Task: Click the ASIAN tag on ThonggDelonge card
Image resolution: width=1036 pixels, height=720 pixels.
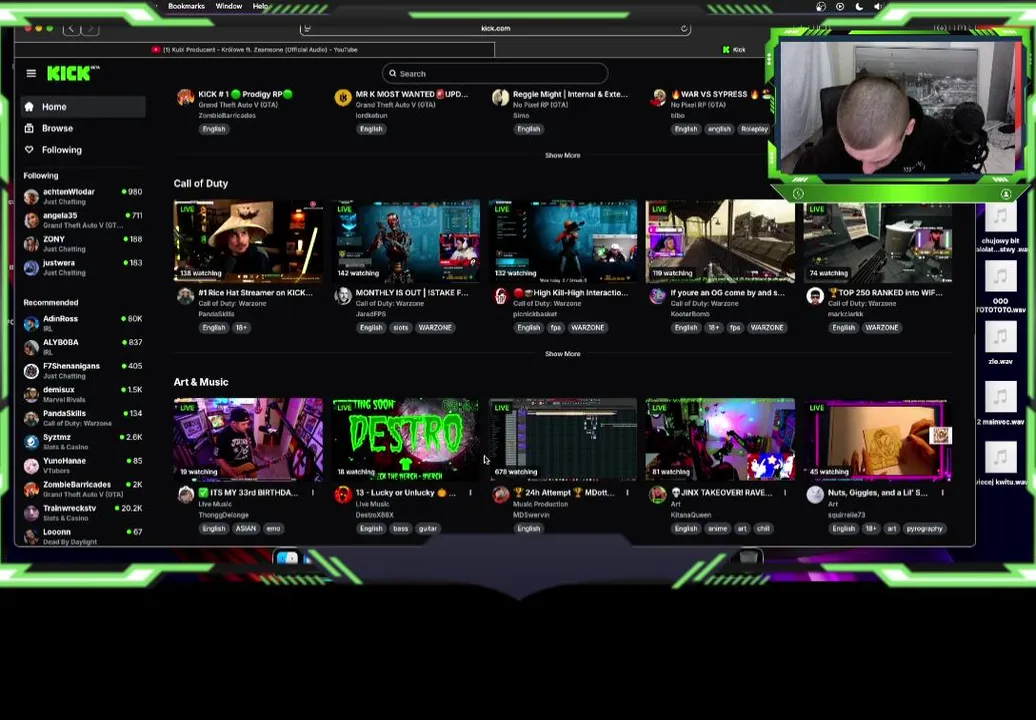Action: pyautogui.click(x=245, y=528)
